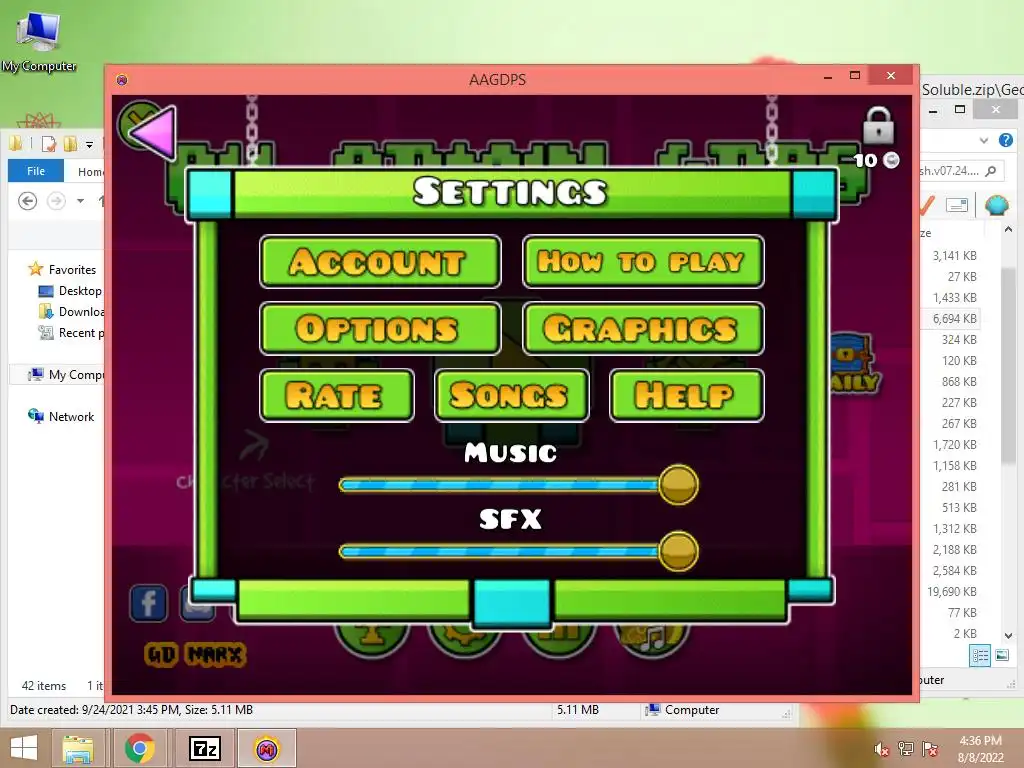Click the Windows Start button
The image size is (1024, 768).
tap(24, 748)
